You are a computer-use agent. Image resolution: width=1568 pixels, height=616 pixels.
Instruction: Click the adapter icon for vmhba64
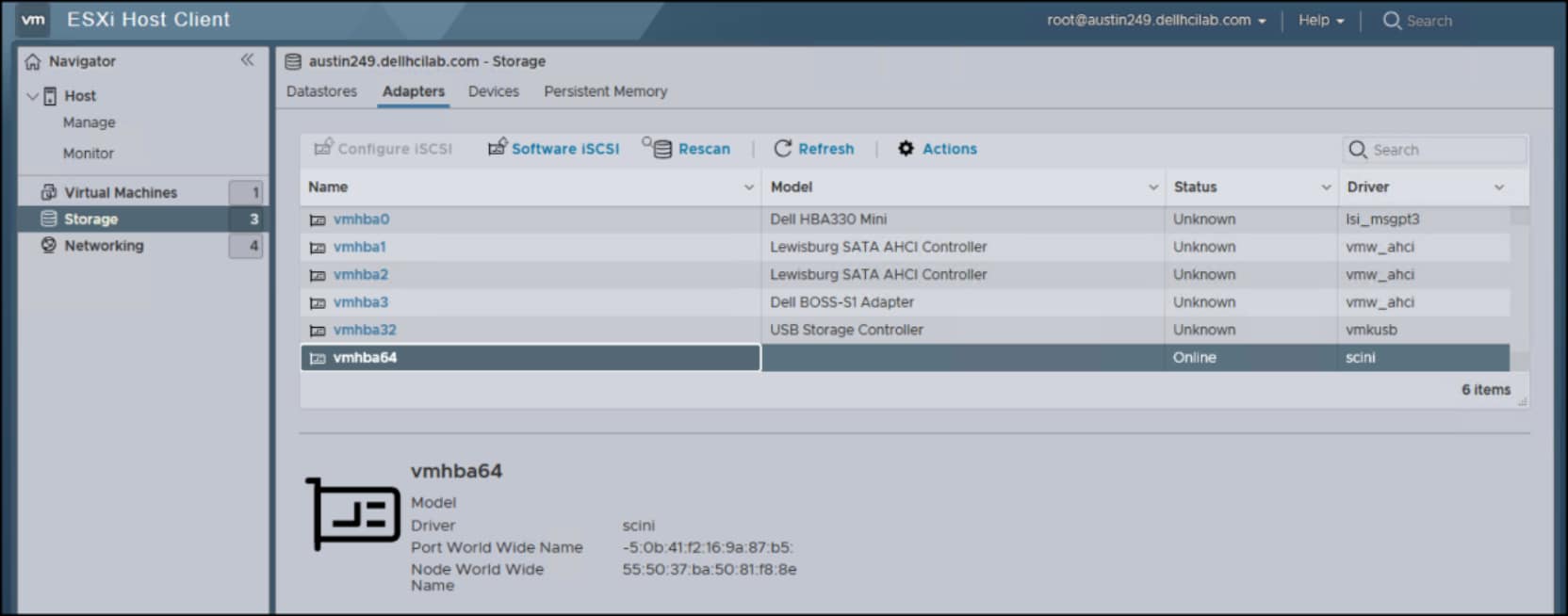(318, 358)
